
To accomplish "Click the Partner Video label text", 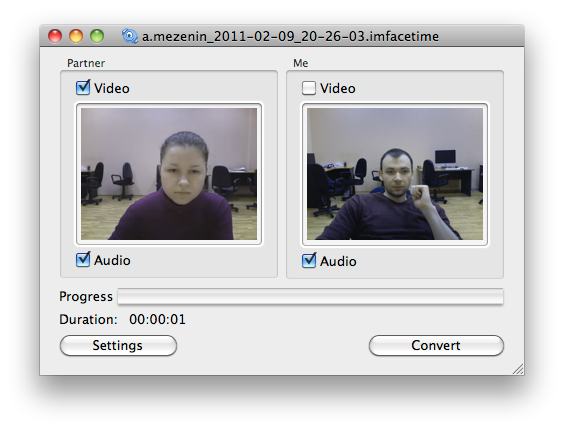I will pos(112,88).
